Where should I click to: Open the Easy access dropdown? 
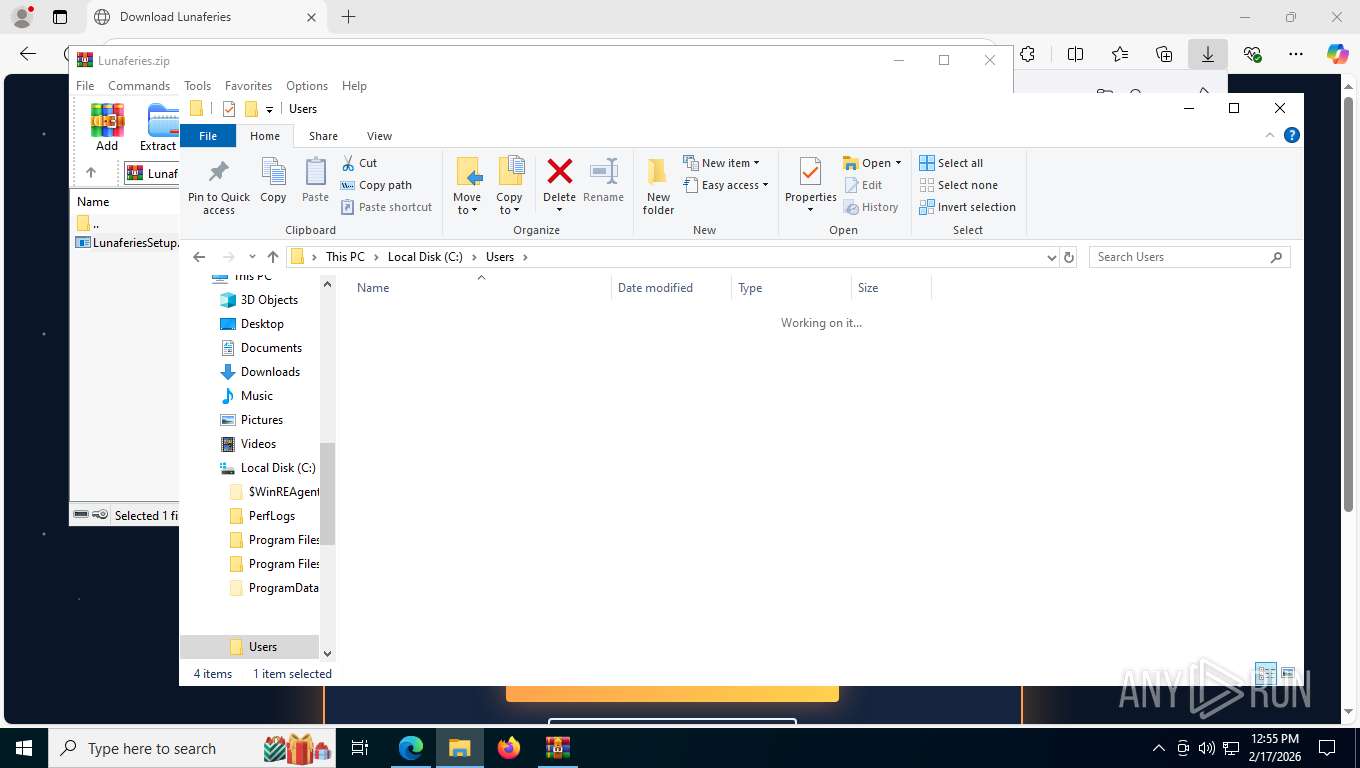pos(726,185)
